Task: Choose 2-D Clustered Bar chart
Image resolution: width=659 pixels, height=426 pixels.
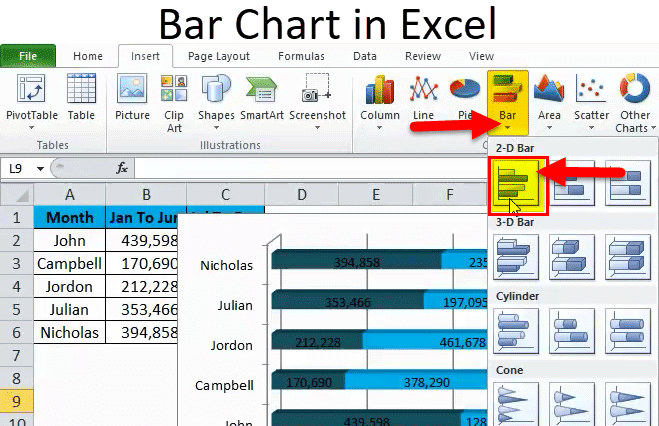Action: (x=518, y=185)
